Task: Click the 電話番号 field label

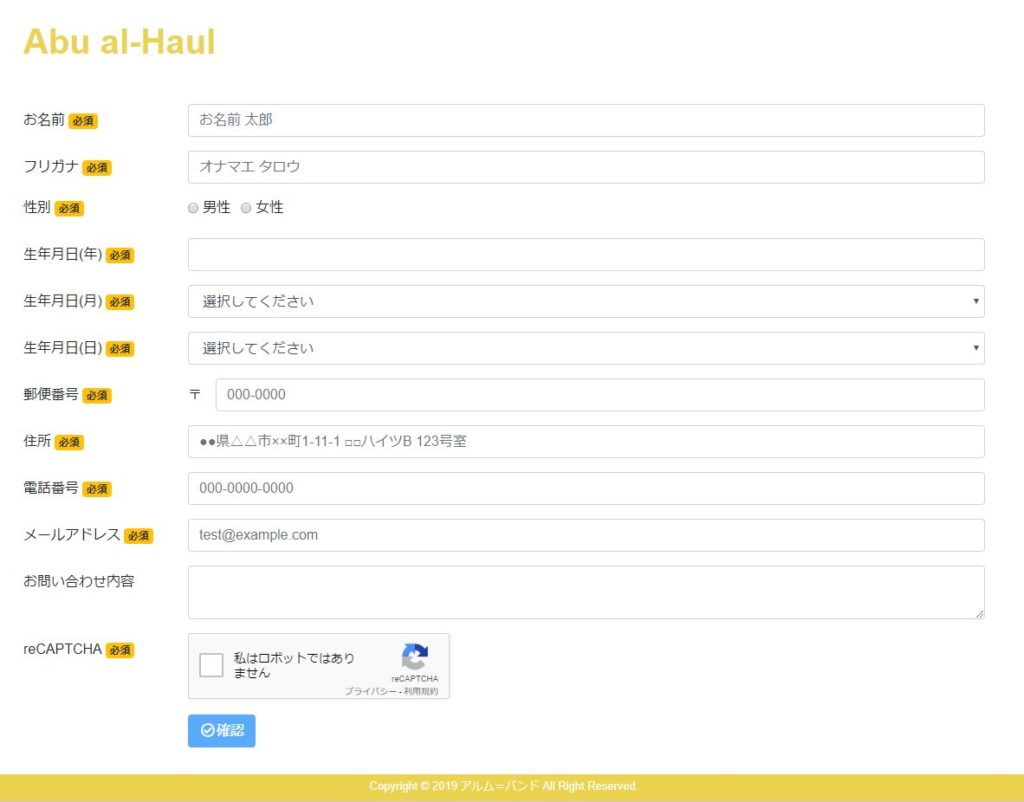Action: tap(51, 488)
